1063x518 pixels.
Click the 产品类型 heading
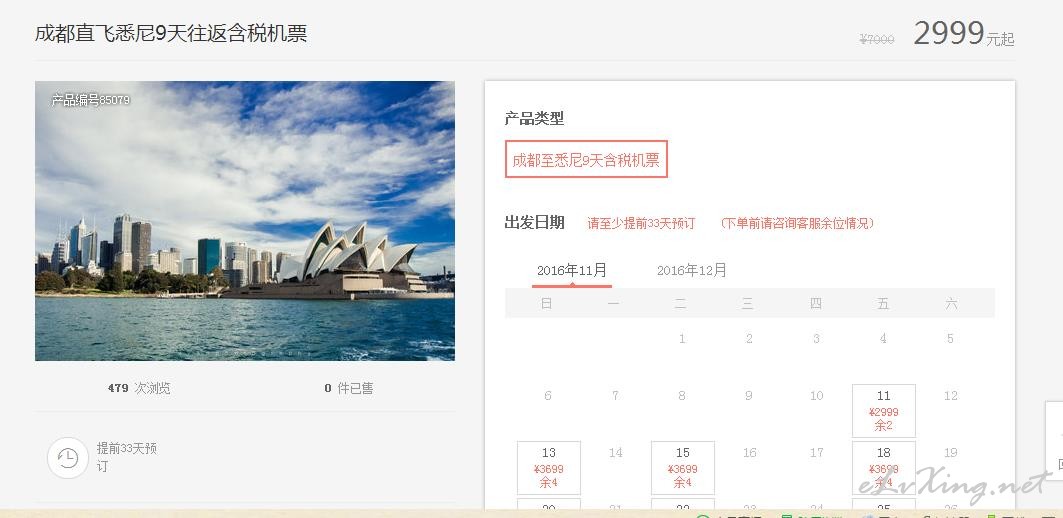534,119
